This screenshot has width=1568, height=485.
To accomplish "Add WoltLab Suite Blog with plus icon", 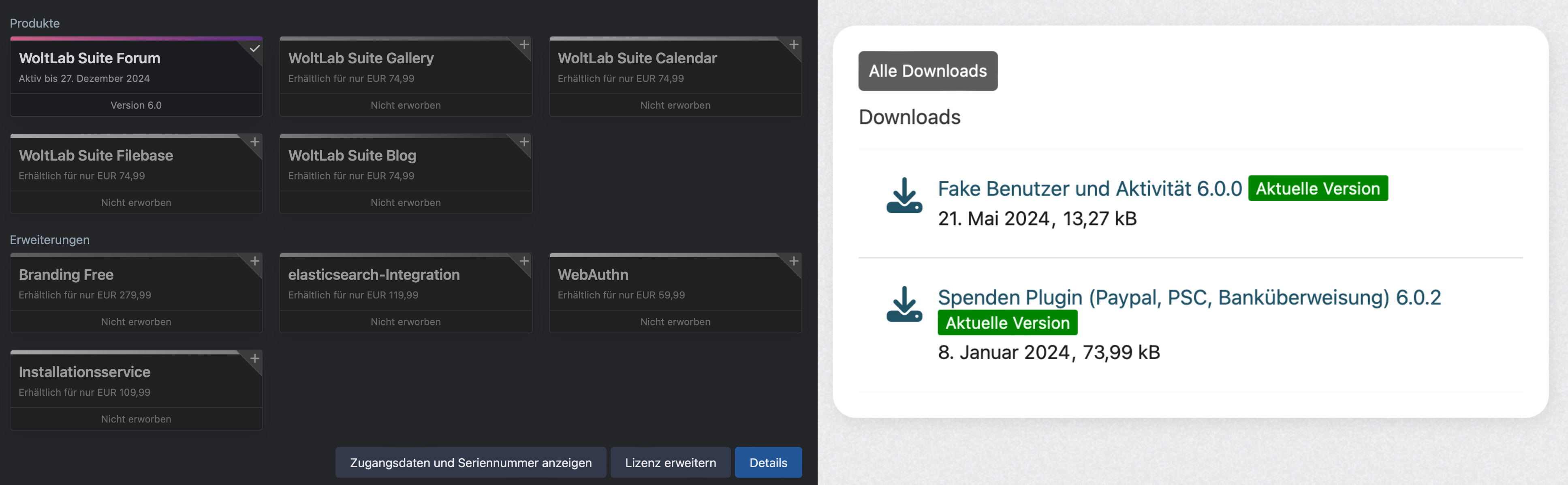I will click(524, 142).
